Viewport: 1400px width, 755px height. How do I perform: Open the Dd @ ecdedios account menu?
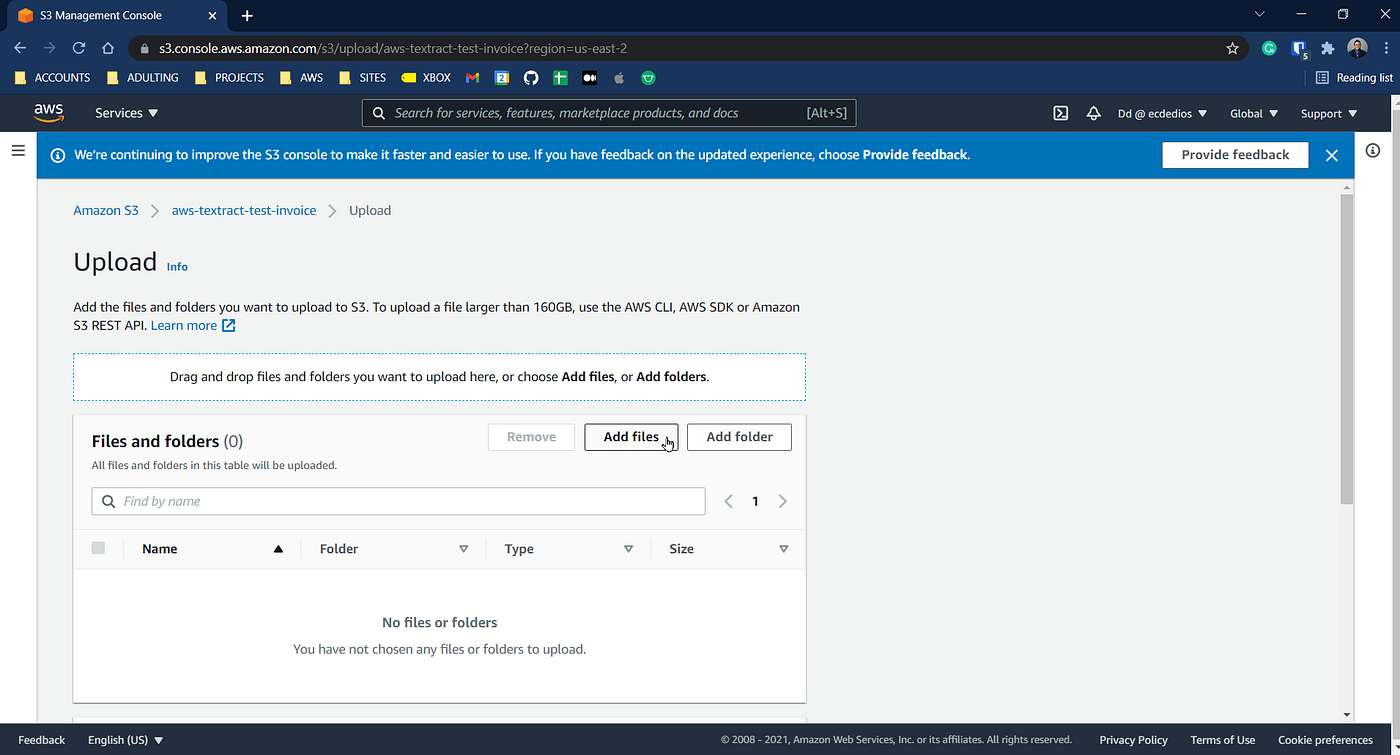click(1162, 113)
